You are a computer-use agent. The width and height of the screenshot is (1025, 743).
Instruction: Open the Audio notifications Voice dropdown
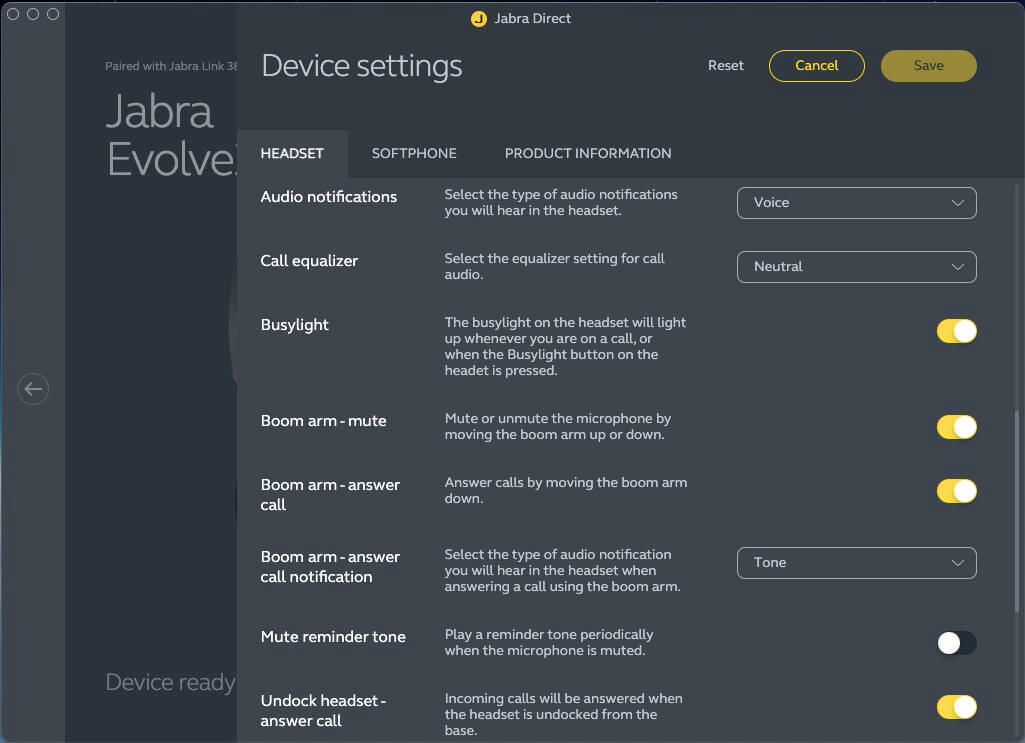pos(855,203)
